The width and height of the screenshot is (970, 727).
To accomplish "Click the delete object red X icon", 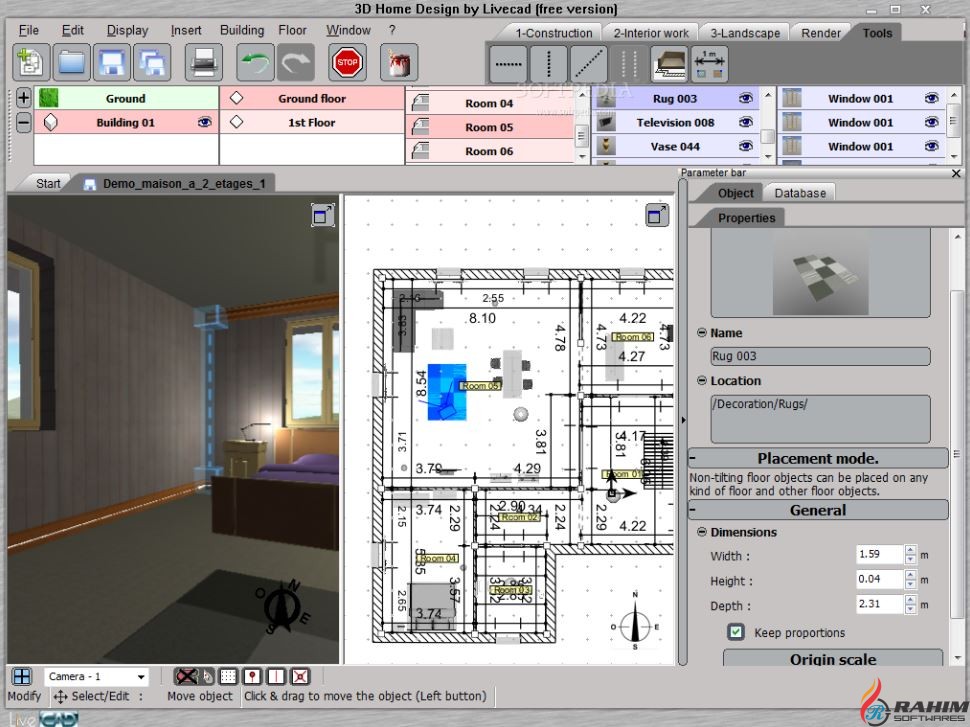I will pyautogui.click(x=186, y=676).
